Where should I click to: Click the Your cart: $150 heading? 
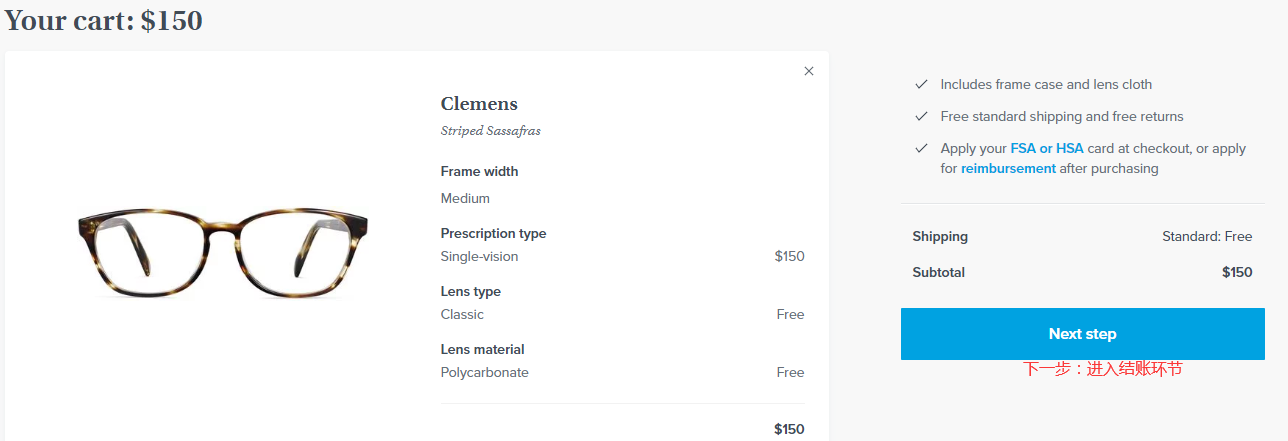tap(104, 21)
